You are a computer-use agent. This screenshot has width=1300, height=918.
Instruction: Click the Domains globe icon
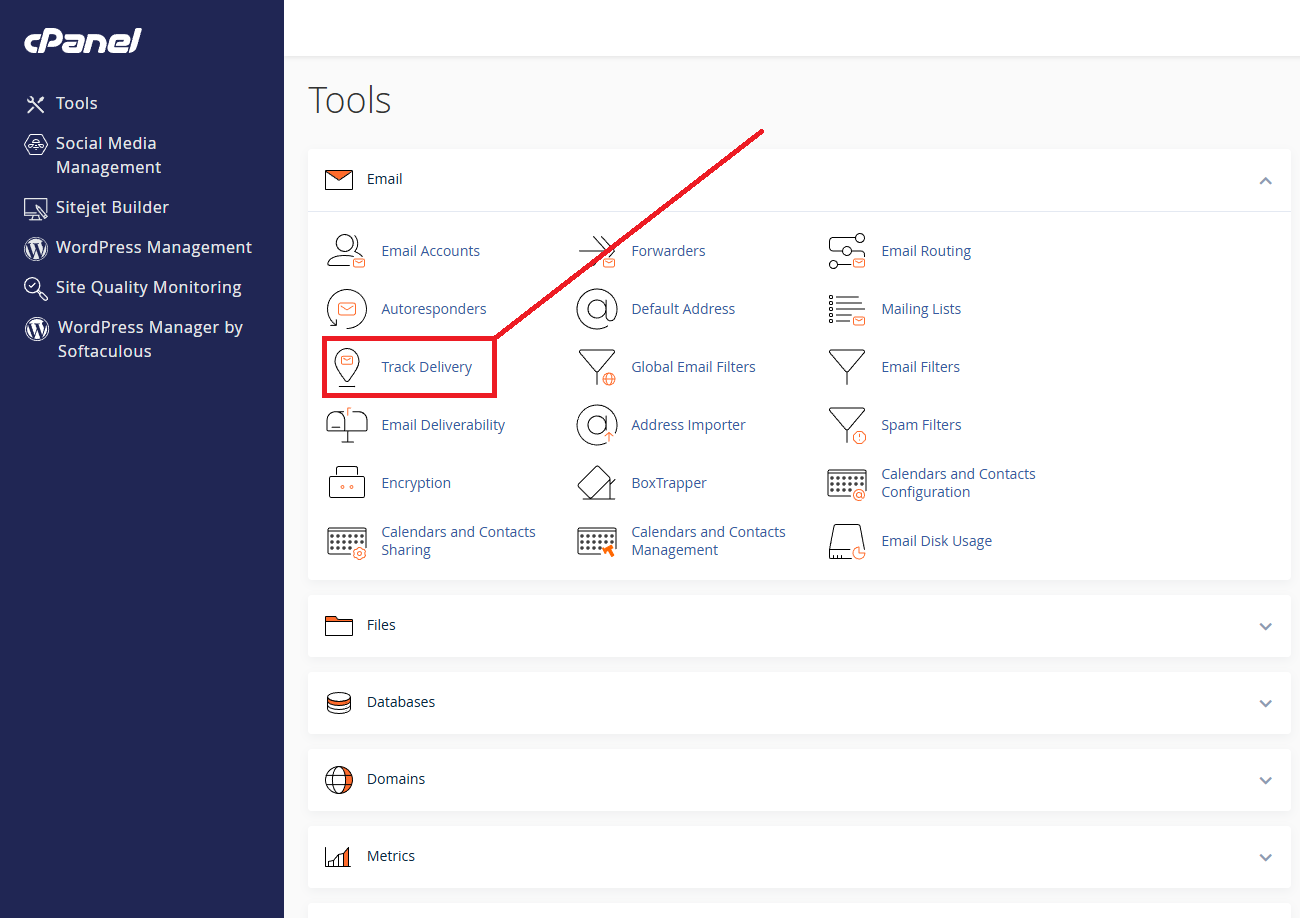tap(339, 780)
